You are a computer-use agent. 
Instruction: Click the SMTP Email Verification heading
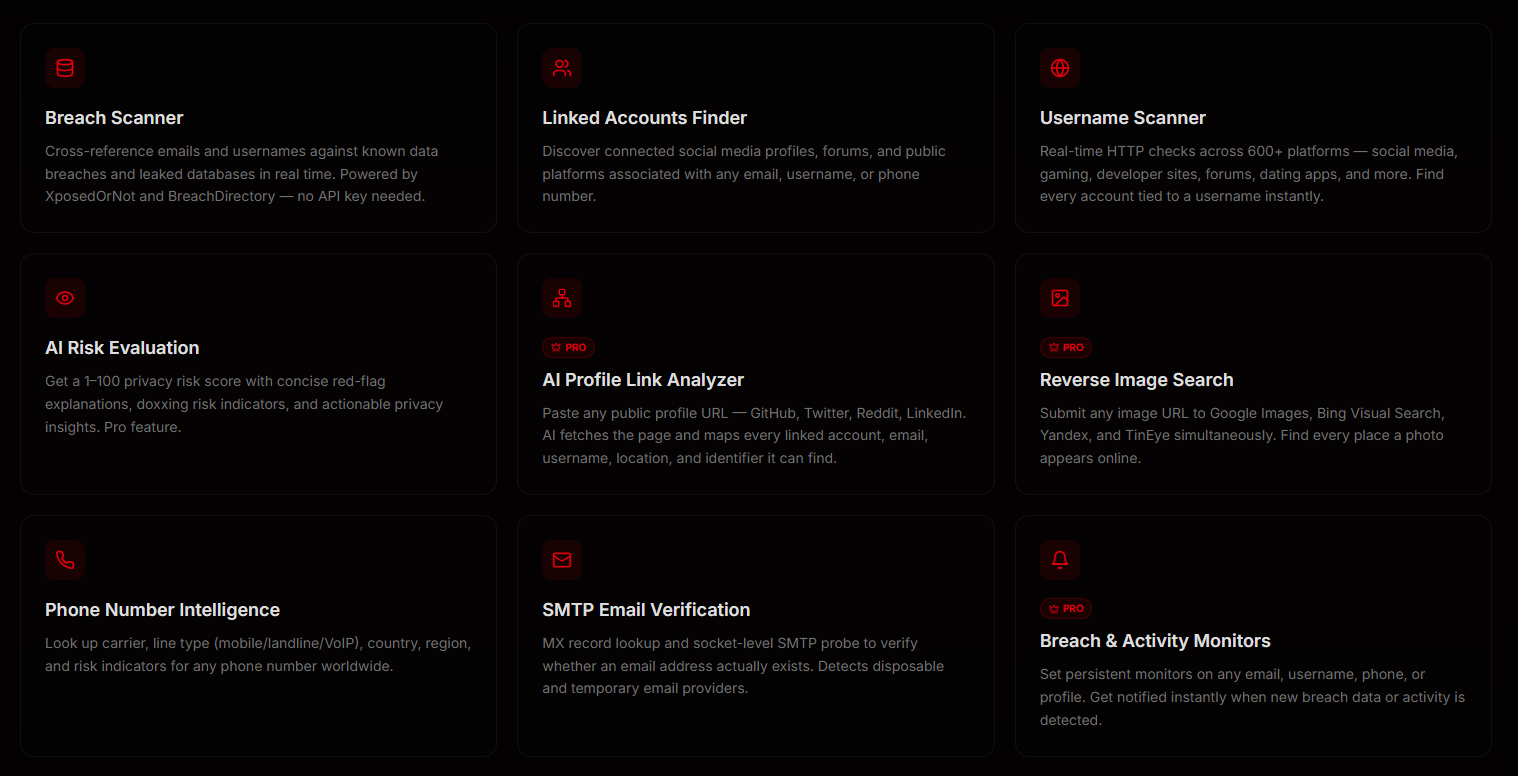[646, 609]
